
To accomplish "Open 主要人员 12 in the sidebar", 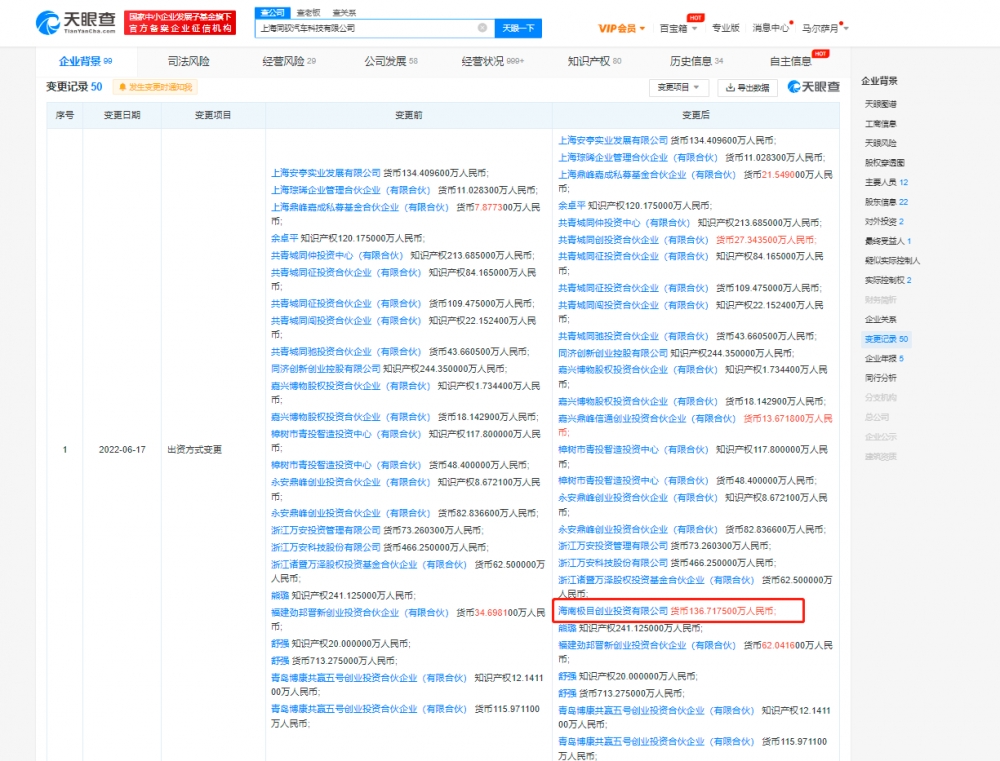I will click(x=886, y=182).
